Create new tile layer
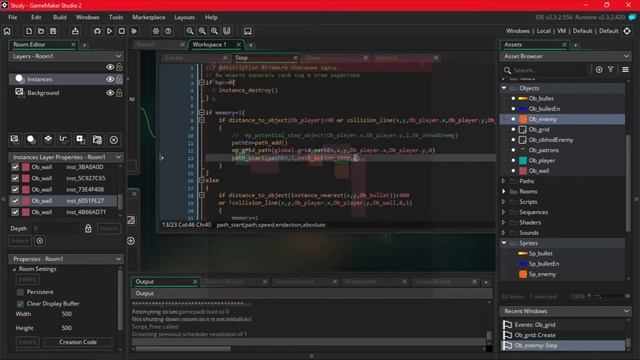Screen dimensions: 640x360 click(x=48, y=140)
